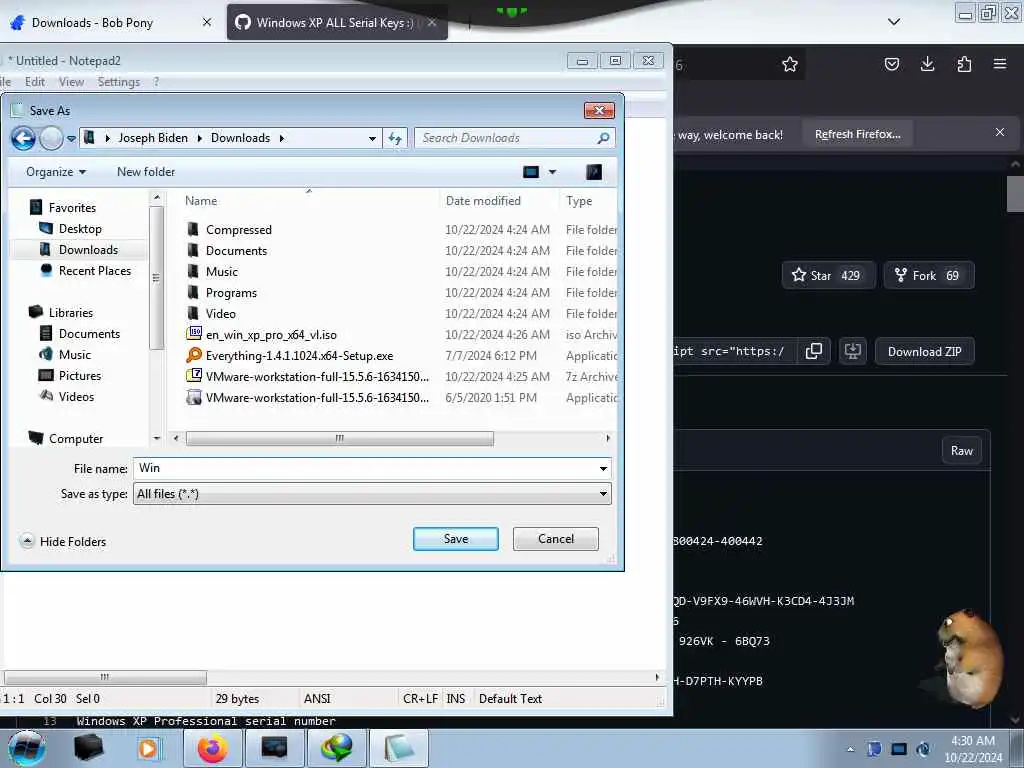Click the File name input field
1024x768 pixels.
pyautogui.click(x=366, y=468)
